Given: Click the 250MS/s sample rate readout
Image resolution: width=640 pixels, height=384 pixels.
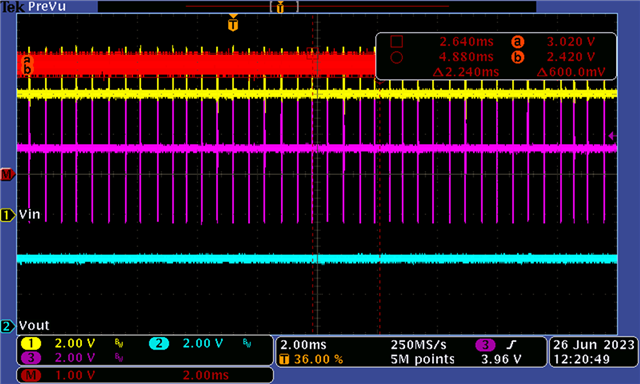Looking at the screenshot, I should (x=419, y=345).
